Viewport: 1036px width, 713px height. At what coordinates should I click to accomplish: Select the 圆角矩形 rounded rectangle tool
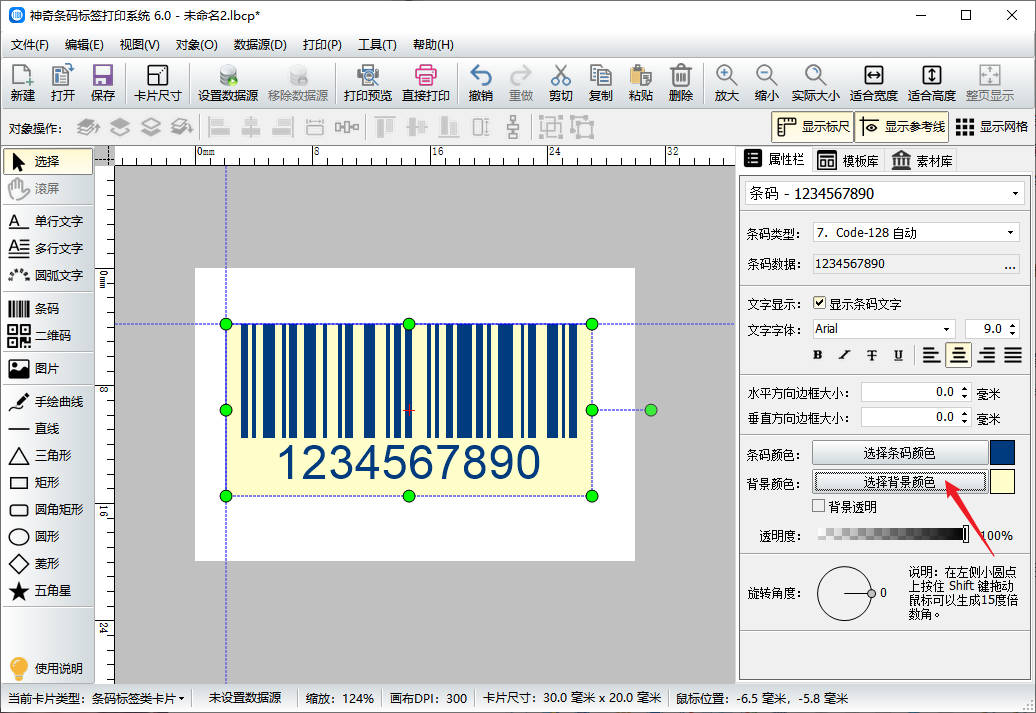click(x=48, y=509)
